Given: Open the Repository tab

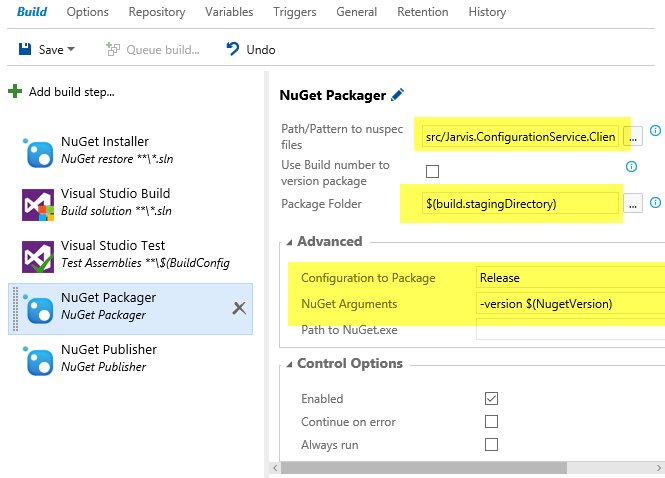Looking at the screenshot, I should click(x=157, y=12).
